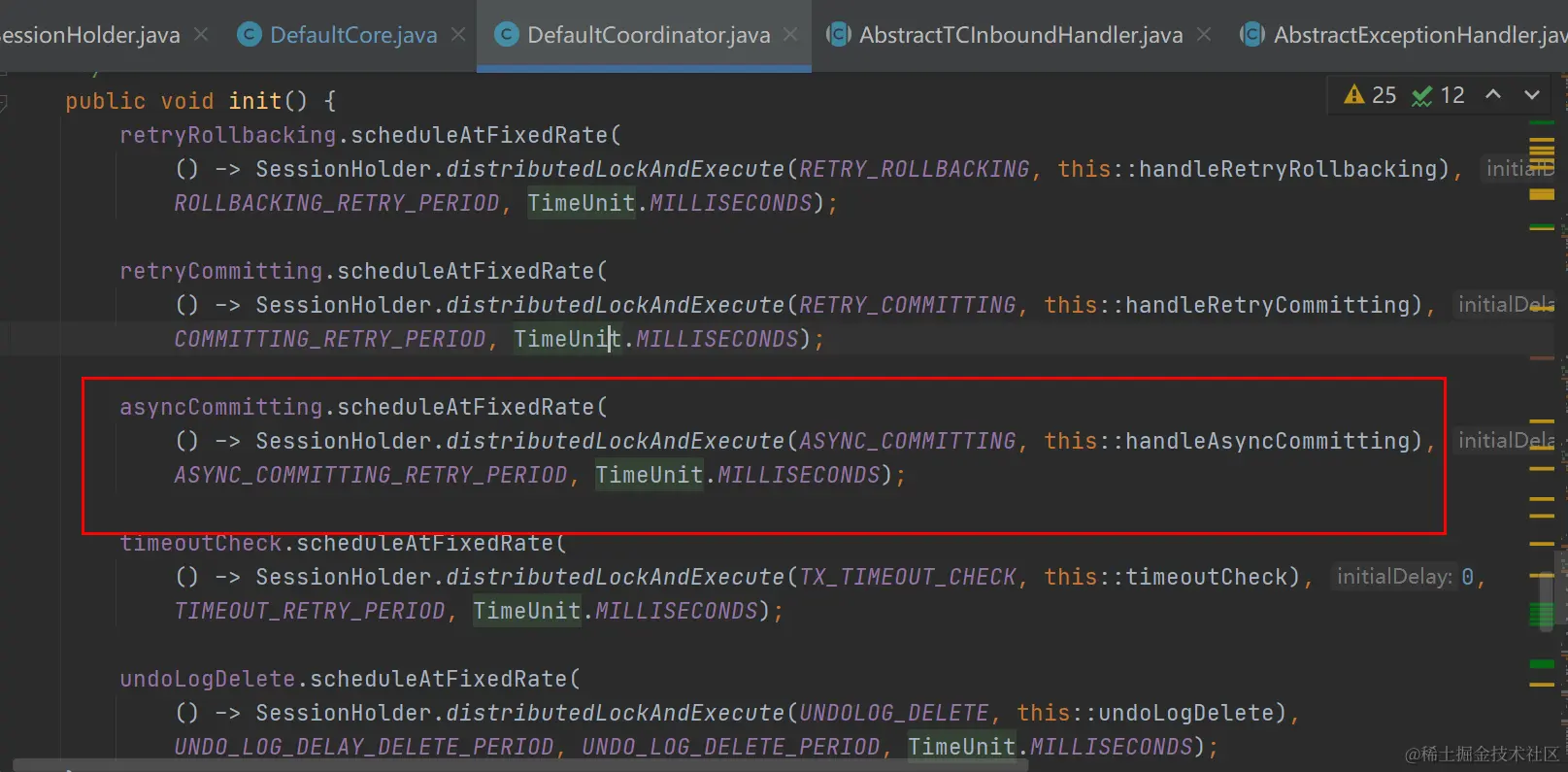Go to previous highlighted problem arrow
The width and height of the screenshot is (1568, 772).
pyautogui.click(x=1493, y=94)
